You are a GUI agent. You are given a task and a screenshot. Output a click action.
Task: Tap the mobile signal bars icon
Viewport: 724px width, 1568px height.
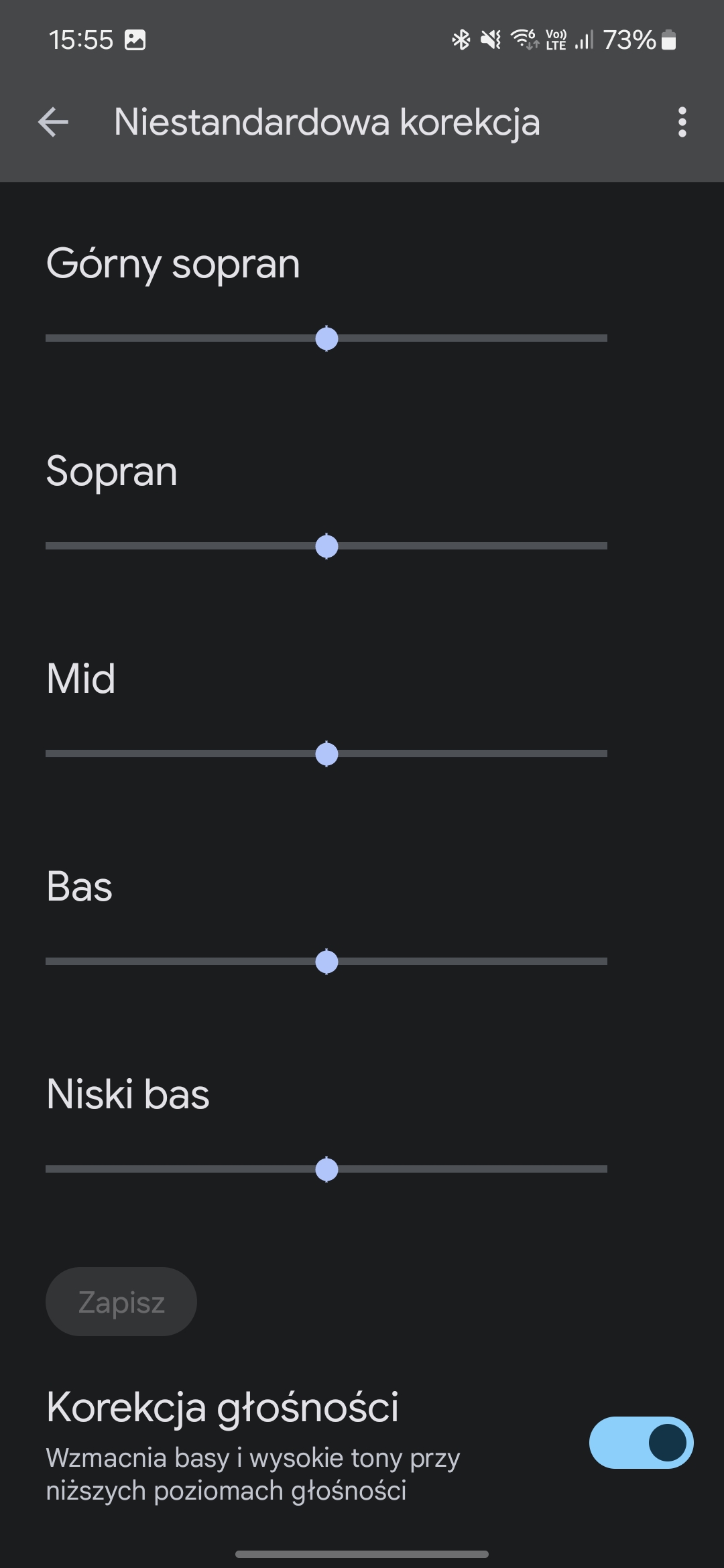(x=584, y=40)
